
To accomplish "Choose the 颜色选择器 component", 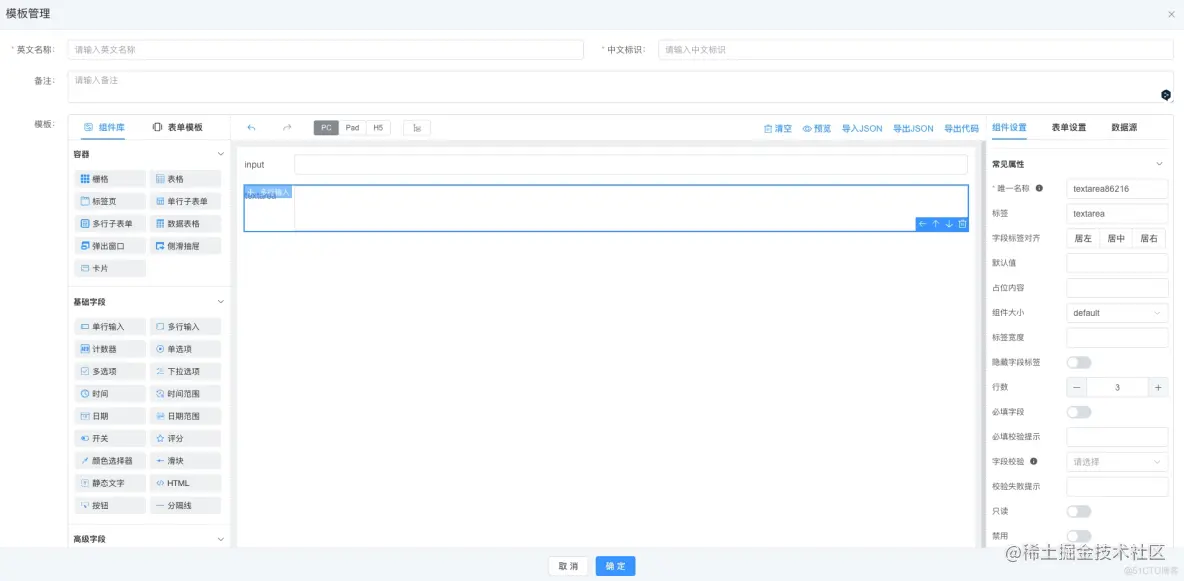I will coord(110,460).
